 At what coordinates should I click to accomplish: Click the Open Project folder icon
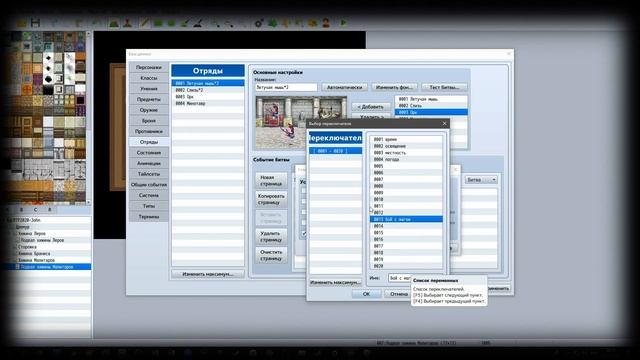point(22,23)
